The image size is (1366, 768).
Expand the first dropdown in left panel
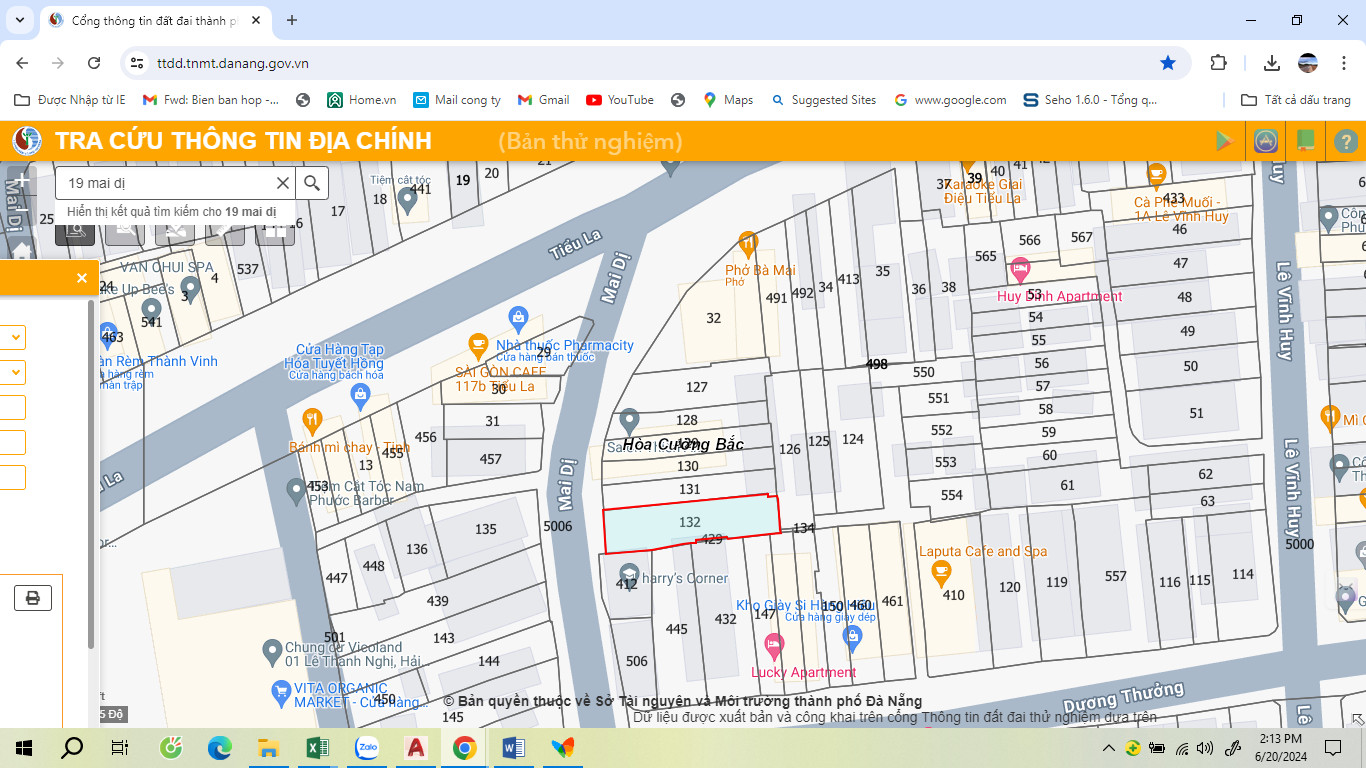(16, 338)
